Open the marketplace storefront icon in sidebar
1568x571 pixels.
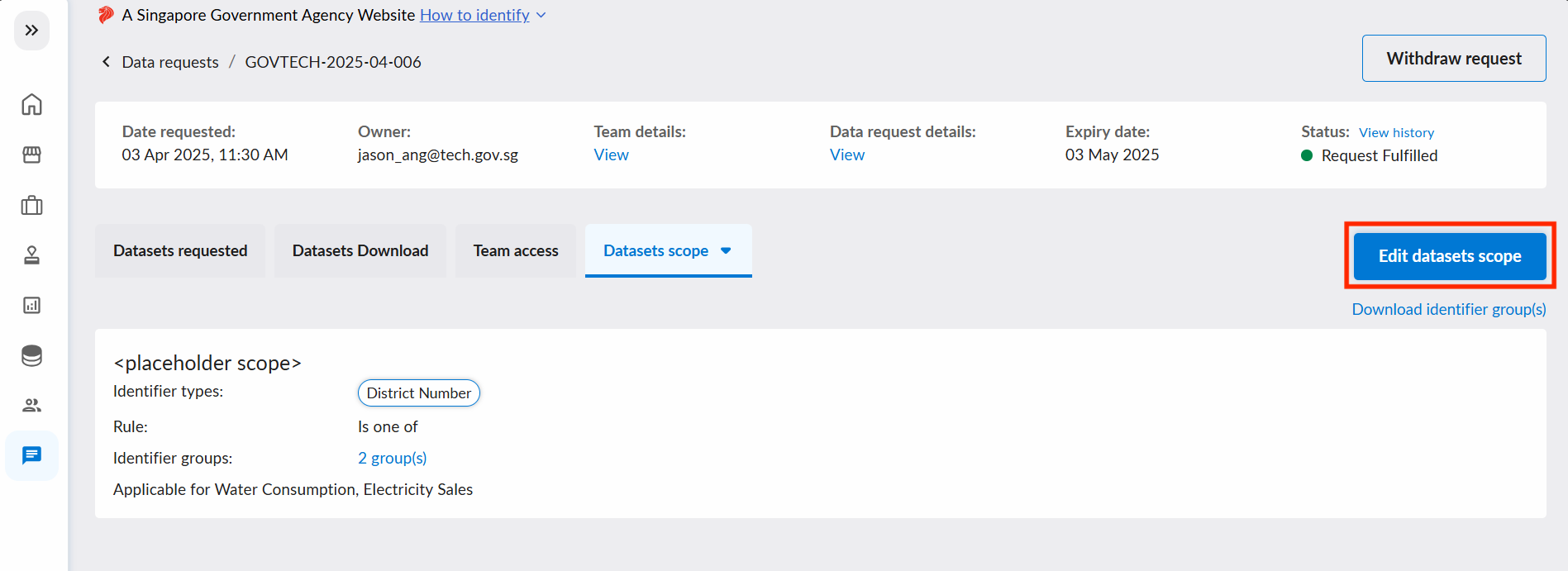click(31, 155)
